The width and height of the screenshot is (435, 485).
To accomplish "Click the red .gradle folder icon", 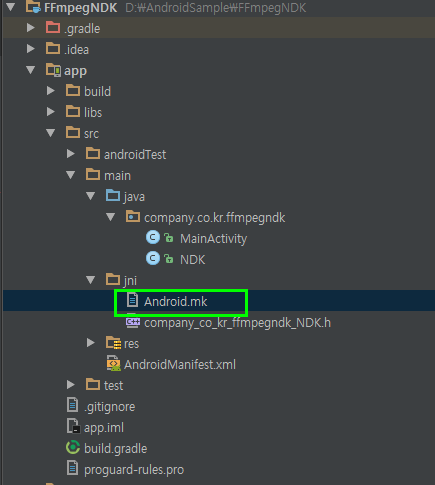I will pyautogui.click(x=53, y=27).
